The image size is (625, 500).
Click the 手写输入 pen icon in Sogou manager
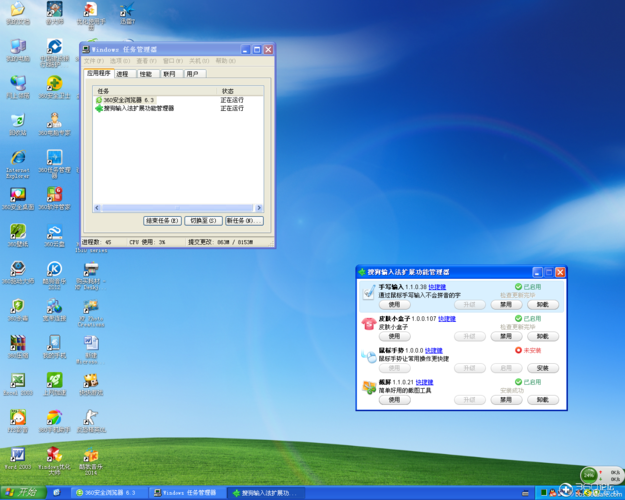(369, 292)
